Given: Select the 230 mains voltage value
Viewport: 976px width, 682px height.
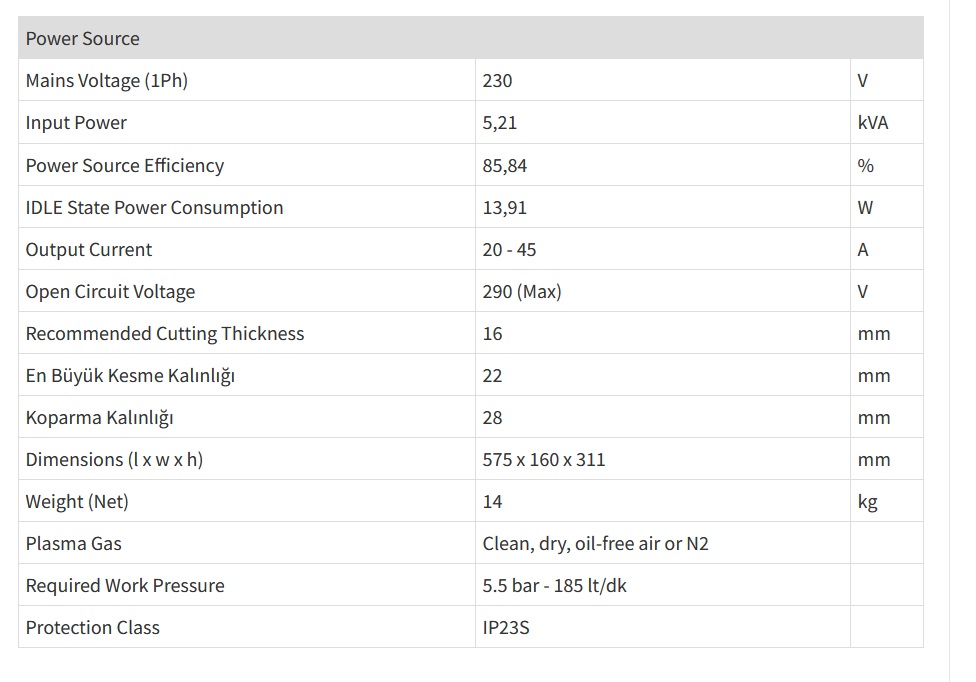Looking at the screenshot, I should 497,81.
